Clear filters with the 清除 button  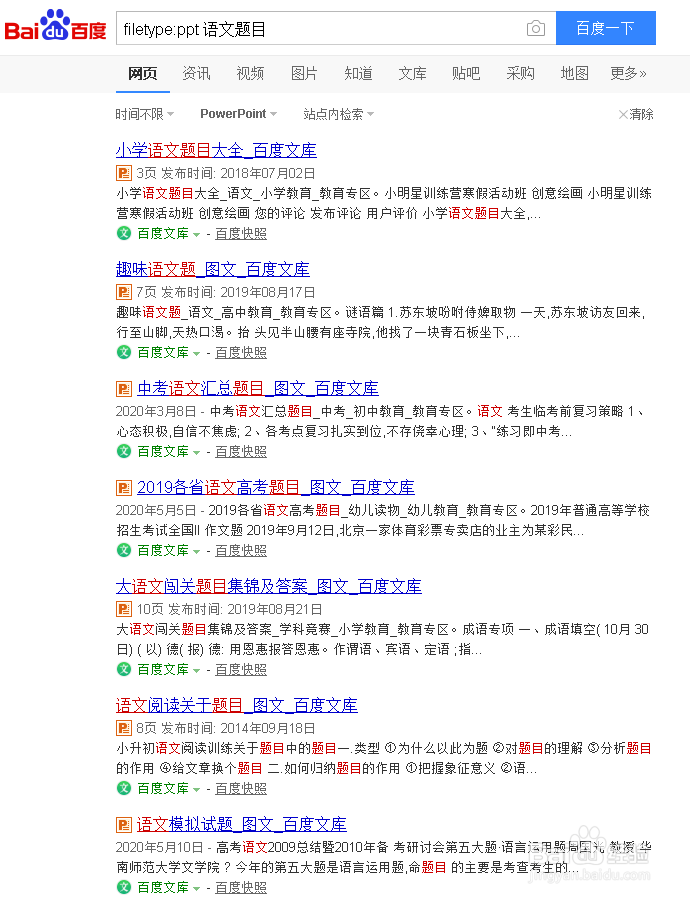coord(636,114)
